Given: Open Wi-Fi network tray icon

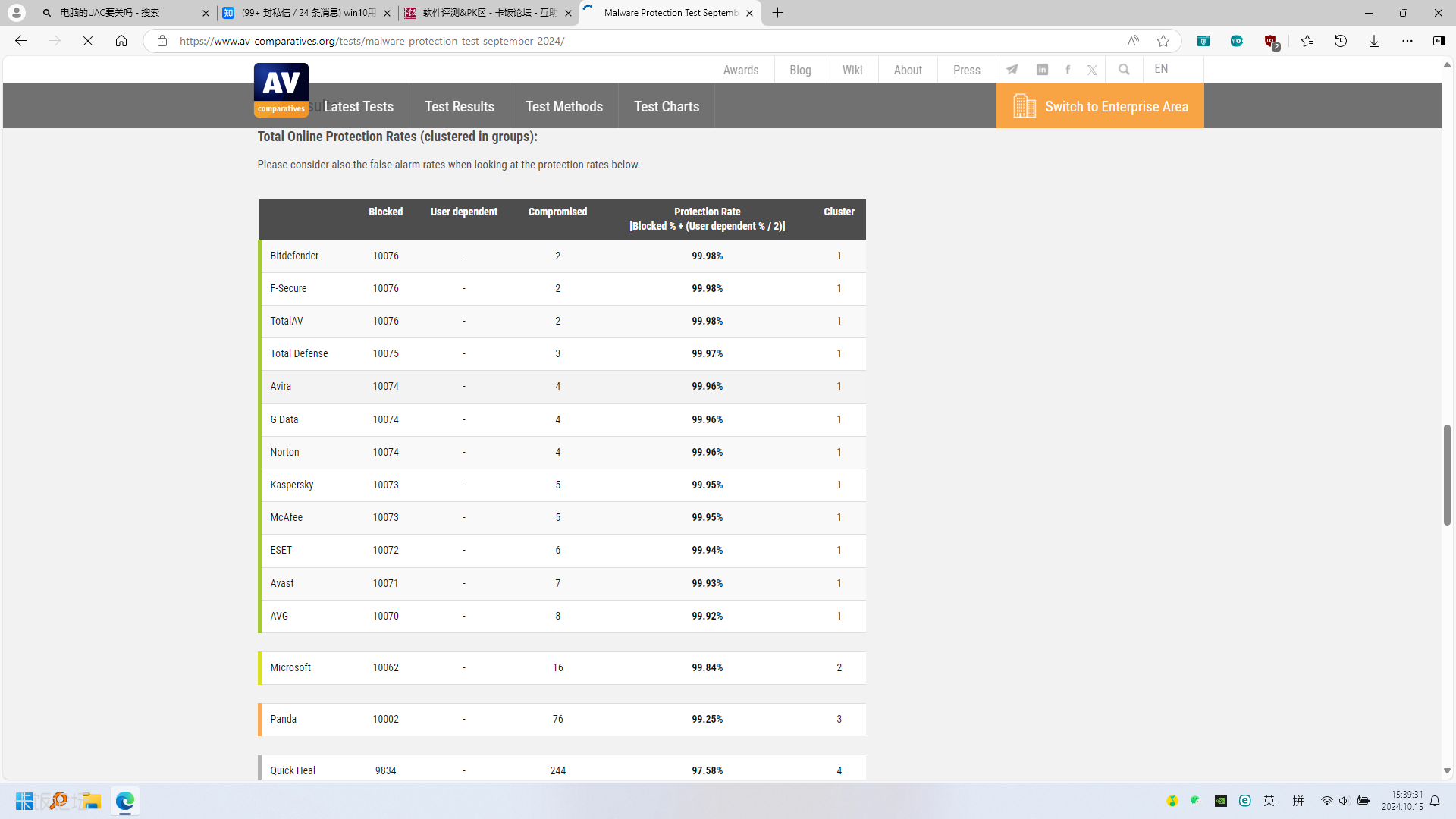Looking at the screenshot, I should 1327,801.
